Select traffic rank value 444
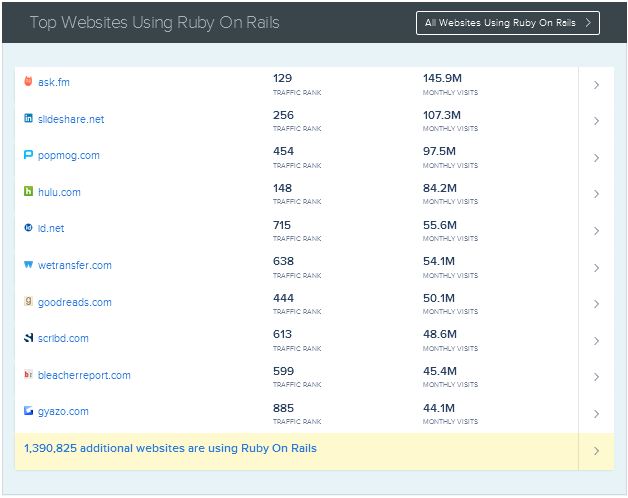Viewport: 628px width, 498px height. (283, 298)
